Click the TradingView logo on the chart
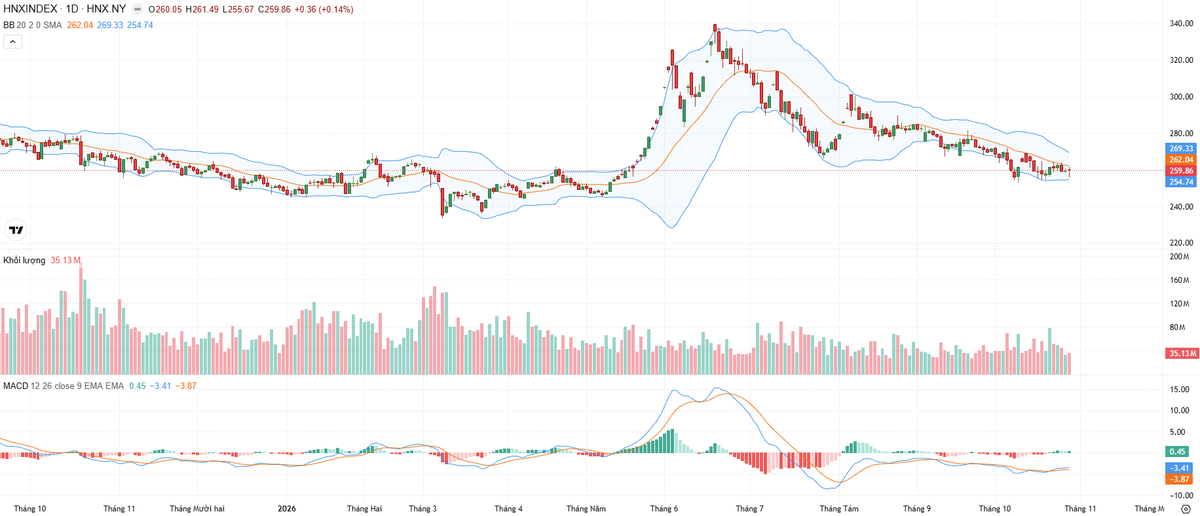 pyautogui.click(x=16, y=230)
